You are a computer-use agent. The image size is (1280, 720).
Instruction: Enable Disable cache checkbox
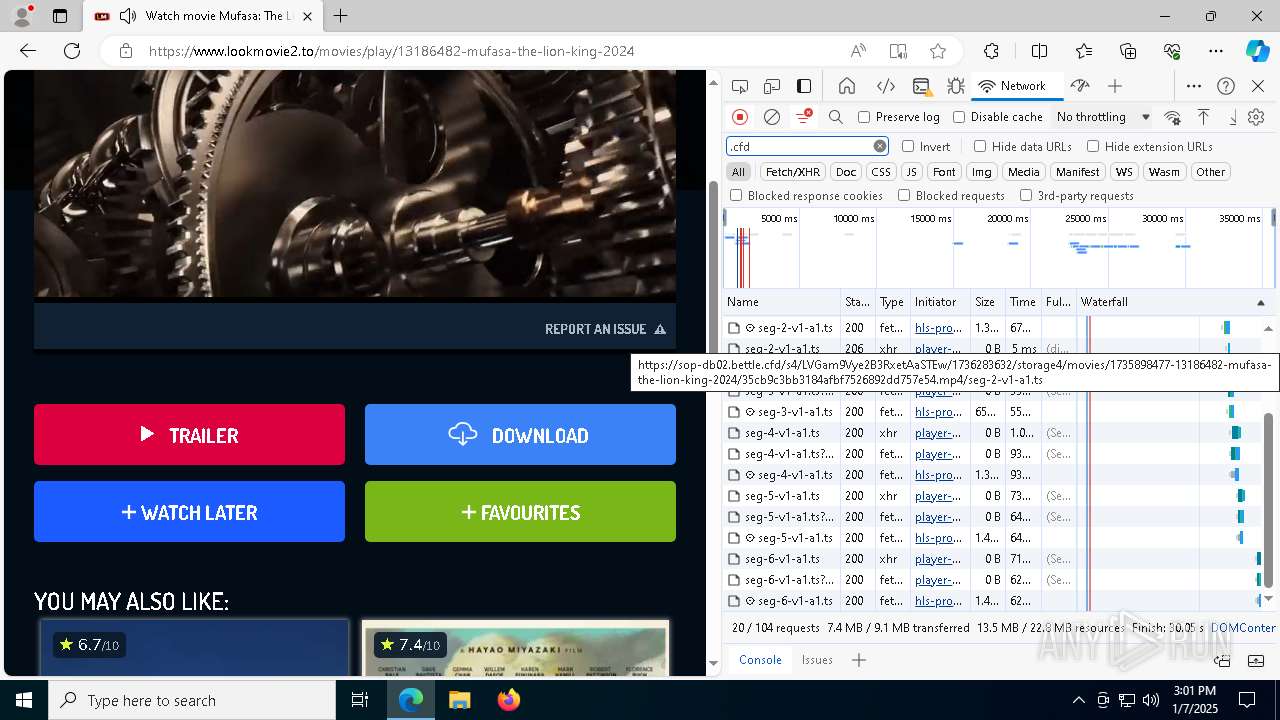959,117
